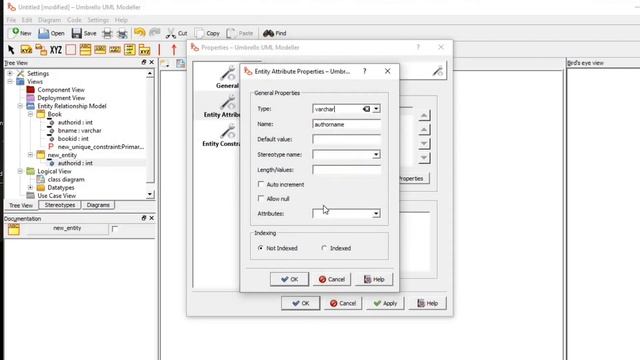Click the New document toolbar icon
Image resolution: width=640 pixels, height=360 pixels.
21,33
